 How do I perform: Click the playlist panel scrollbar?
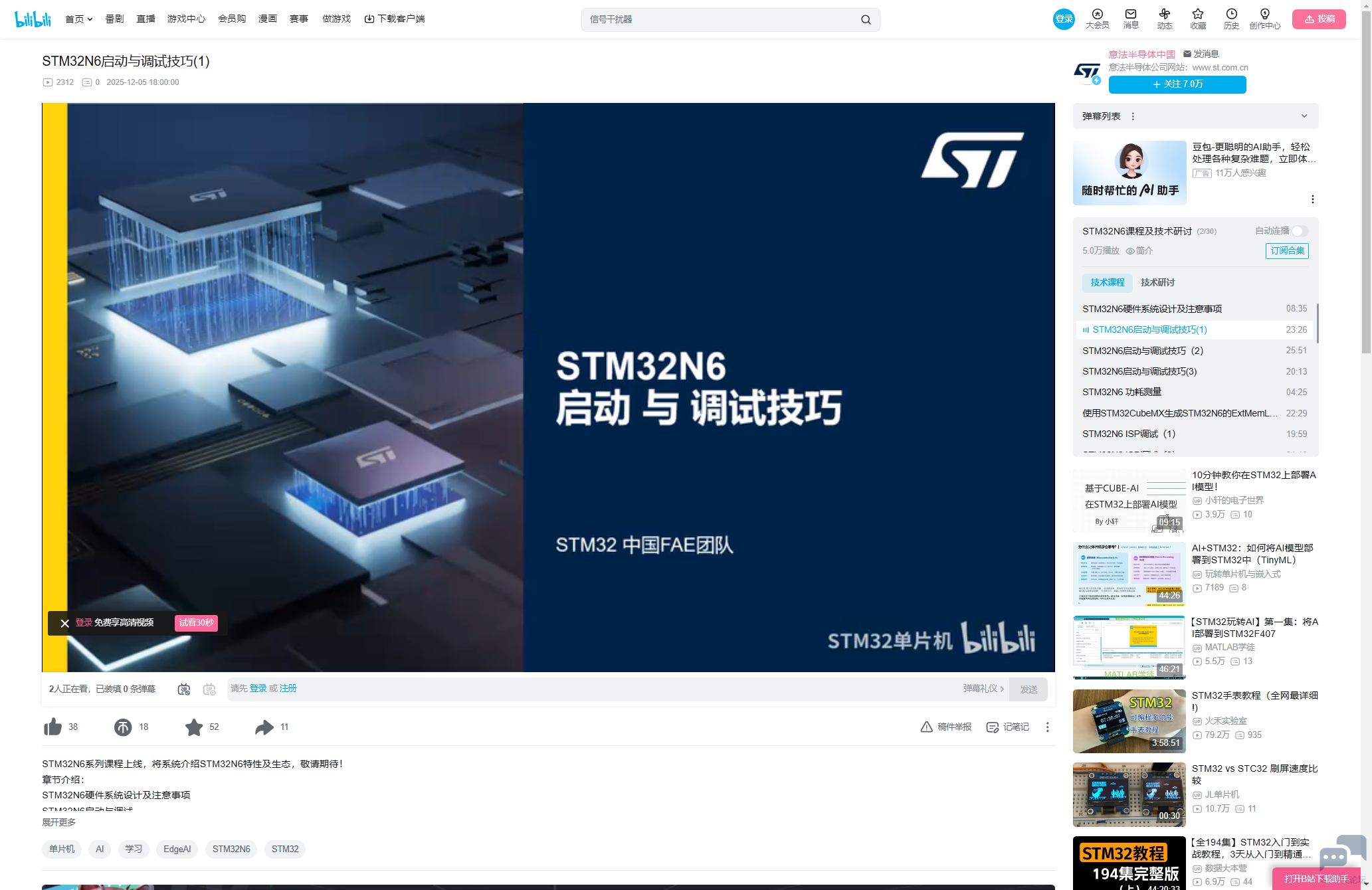click(1317, 323)
